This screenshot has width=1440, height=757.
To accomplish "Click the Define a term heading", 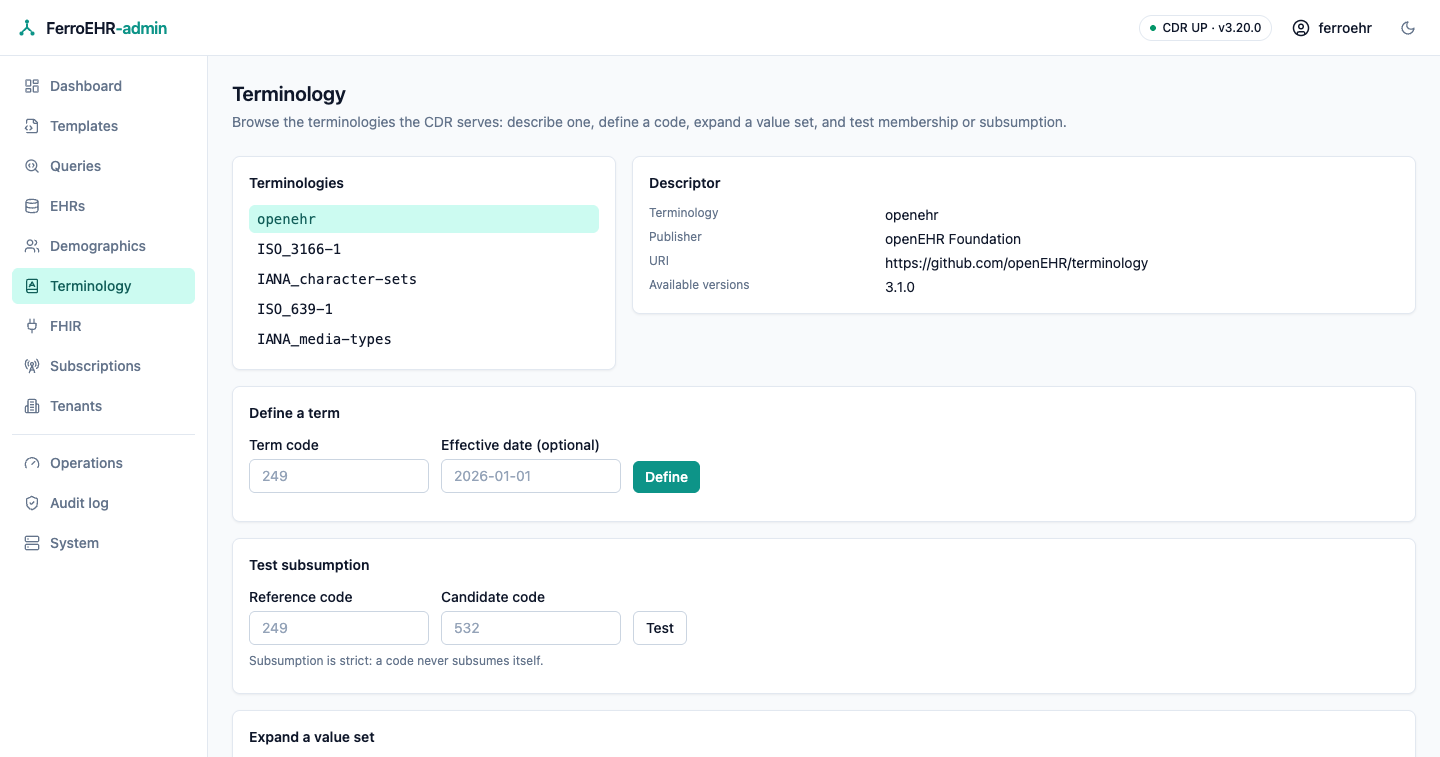I will pyautogui.click(x=294, y=413).
